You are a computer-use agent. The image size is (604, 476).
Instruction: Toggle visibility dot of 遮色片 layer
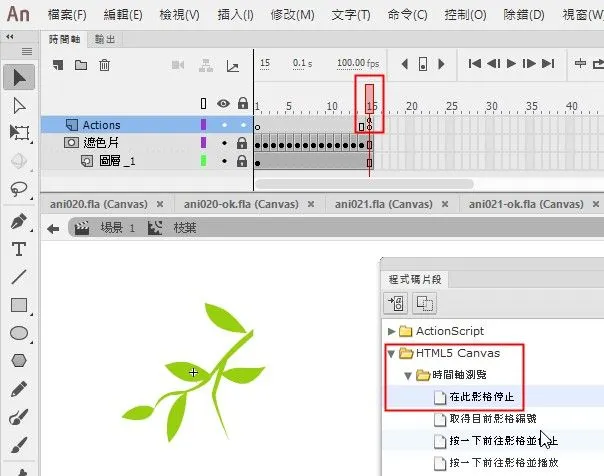224,143
